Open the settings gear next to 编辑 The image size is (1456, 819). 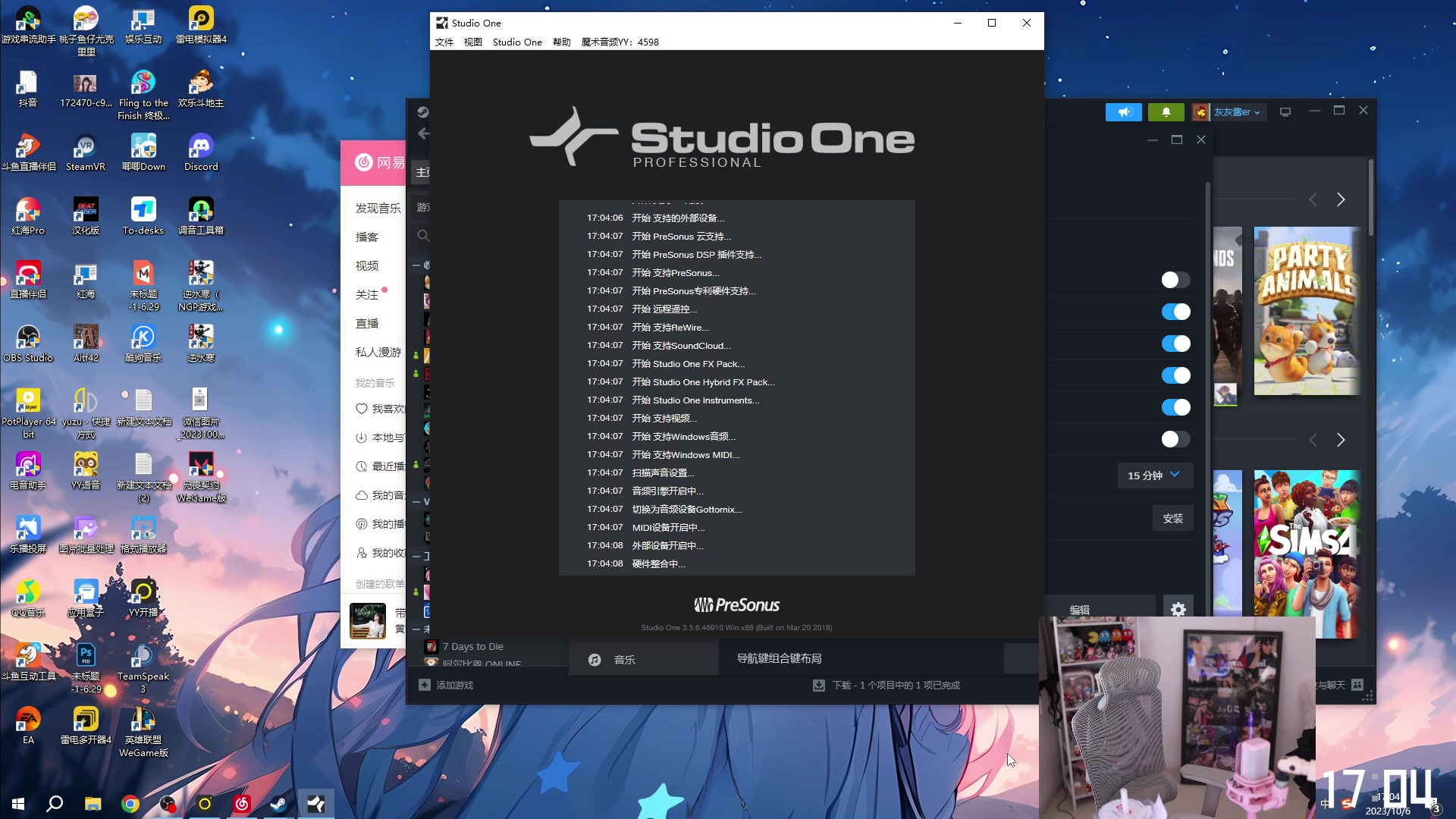(1178, 608)
